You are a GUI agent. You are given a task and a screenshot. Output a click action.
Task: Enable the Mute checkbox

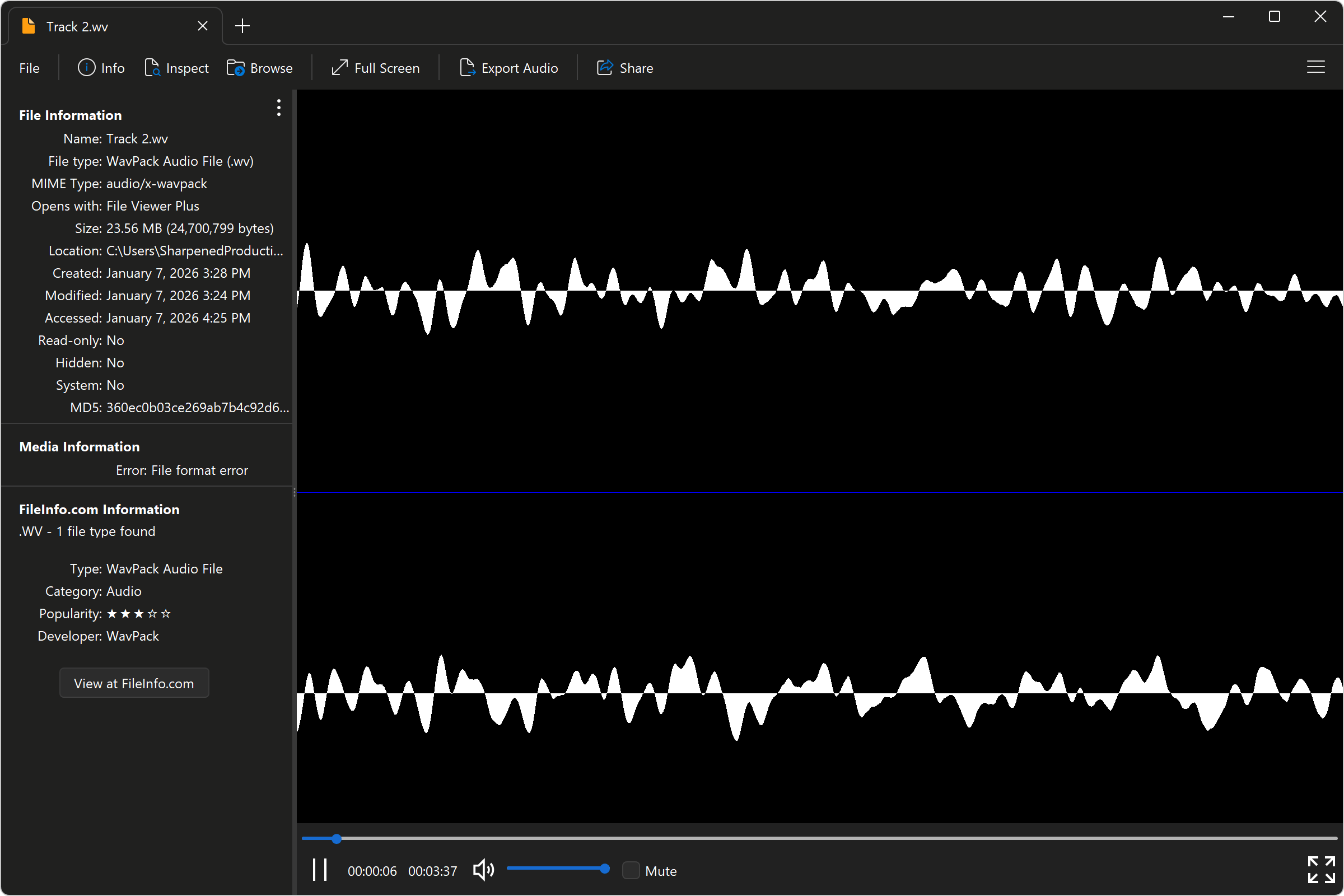click(x=631, y=870)
